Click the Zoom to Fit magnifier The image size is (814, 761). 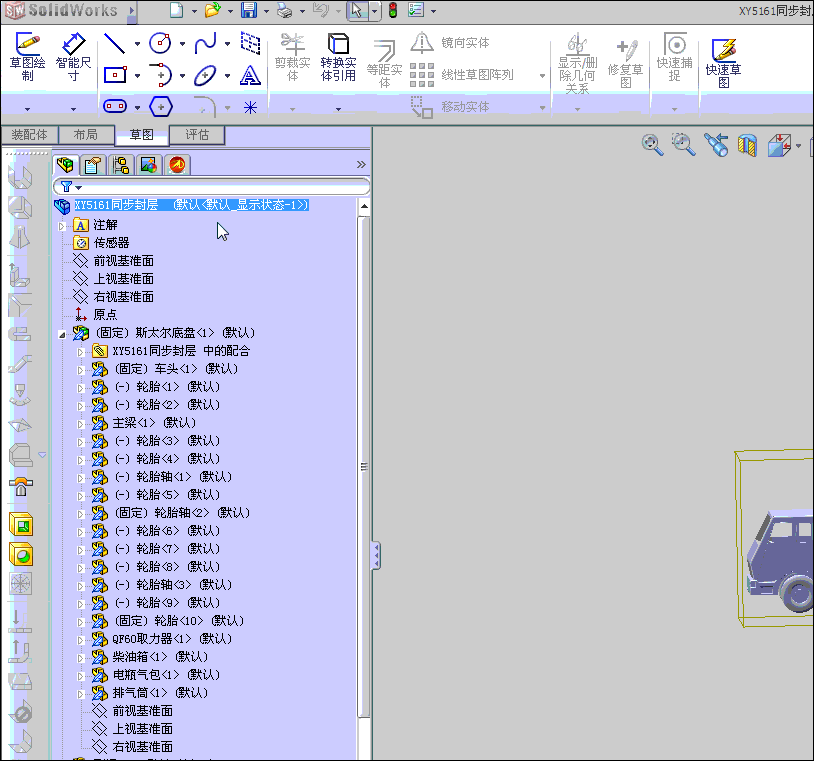(x=652, y=144)
